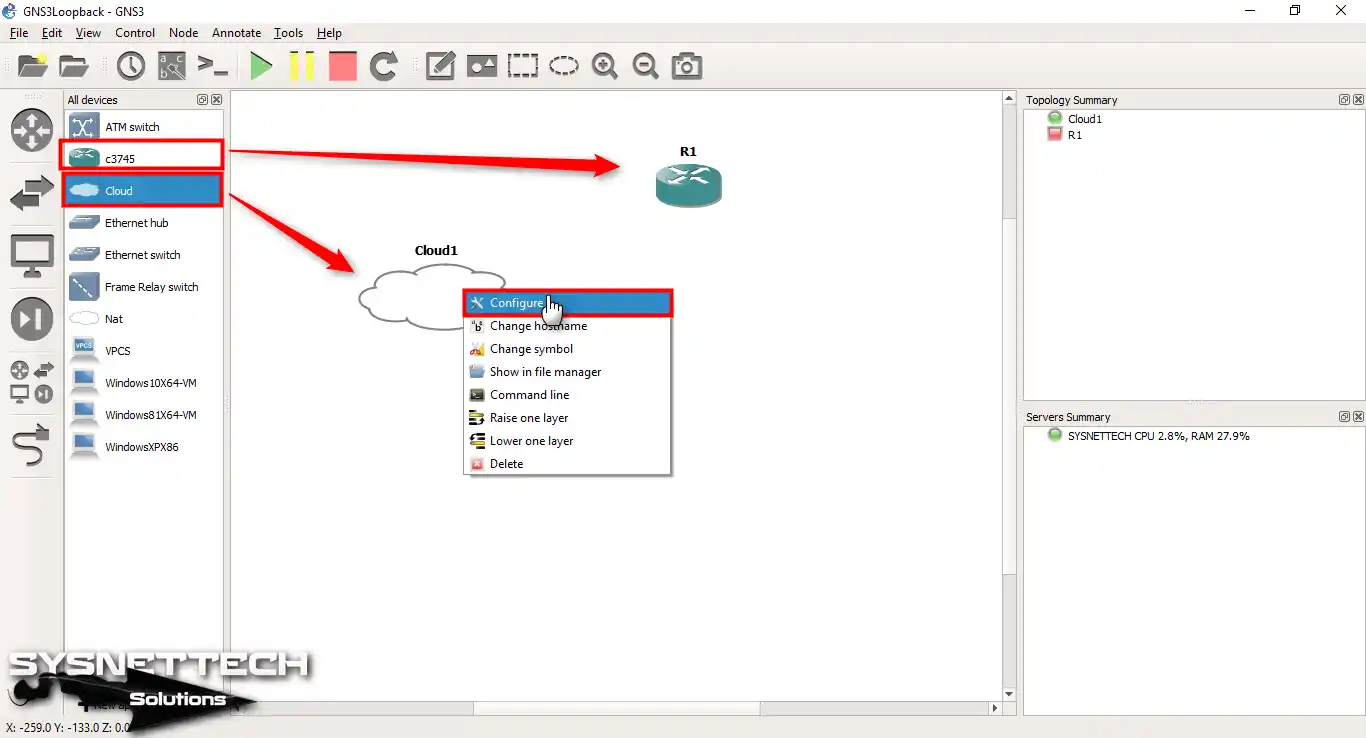Select Nat device in list

(x=143, y=318)
